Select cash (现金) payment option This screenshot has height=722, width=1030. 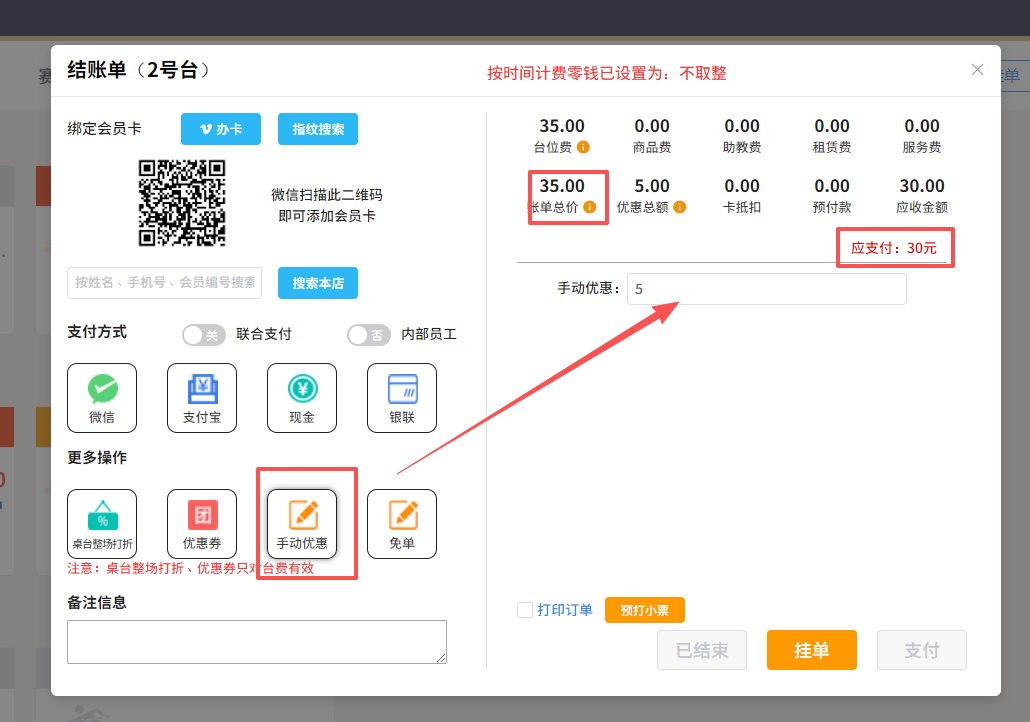tap(302, 397)
